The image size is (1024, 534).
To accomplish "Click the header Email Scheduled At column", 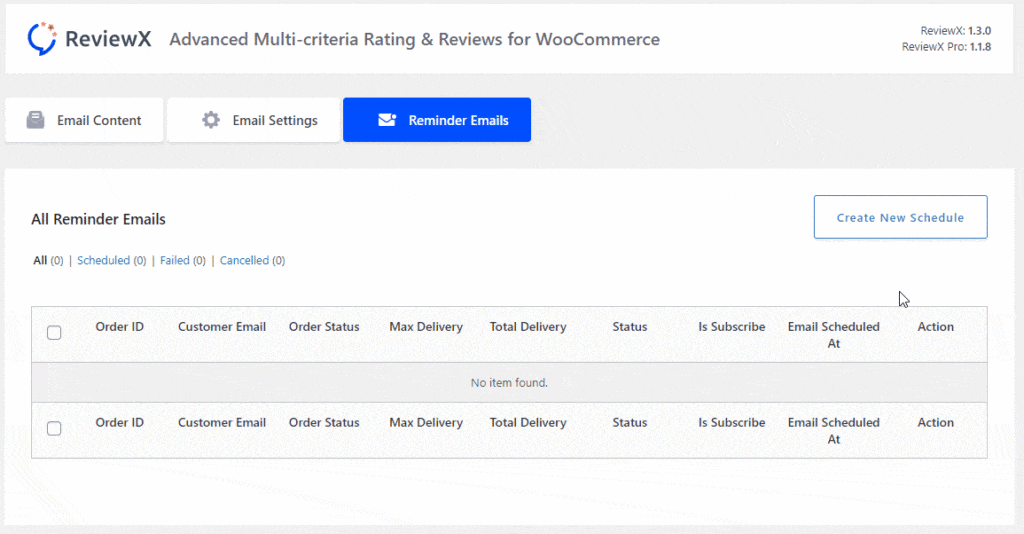I will [x=833, y=335].
